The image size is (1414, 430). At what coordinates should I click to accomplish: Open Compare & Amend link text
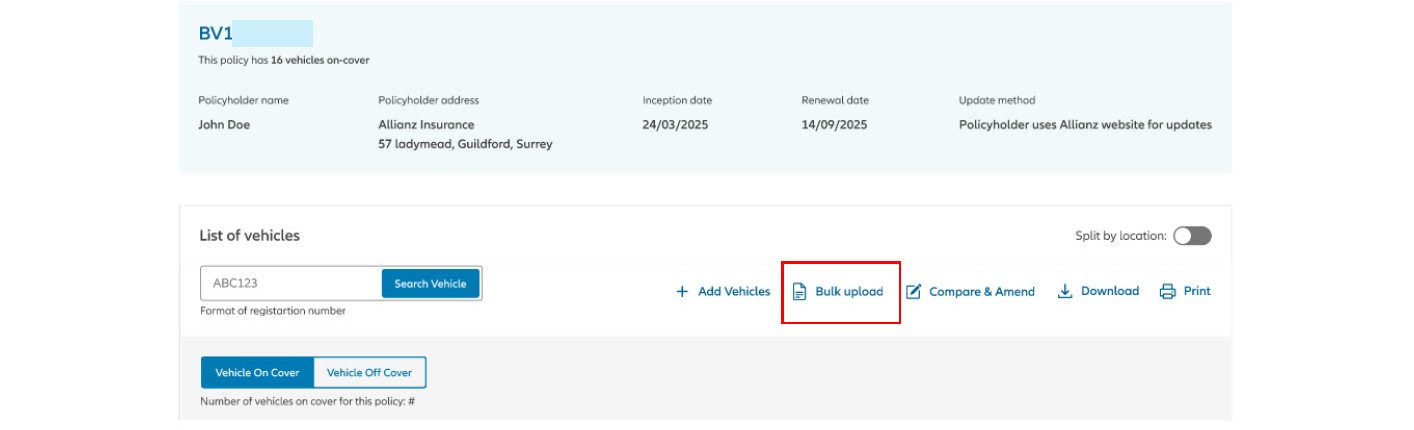[982, 292]
